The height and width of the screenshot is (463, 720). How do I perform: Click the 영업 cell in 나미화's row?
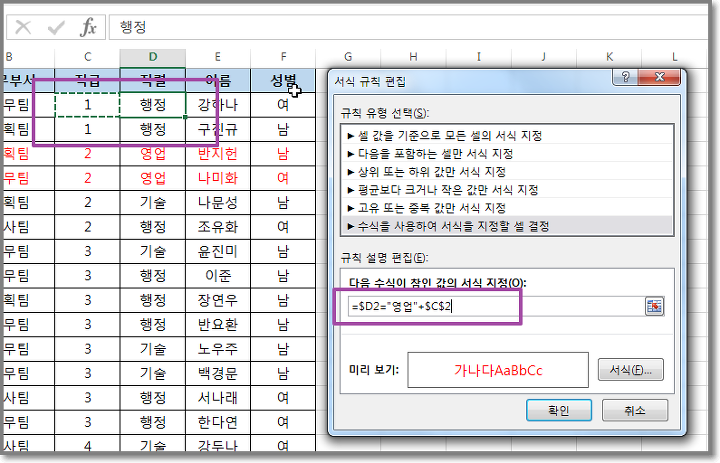pos(153,178)
